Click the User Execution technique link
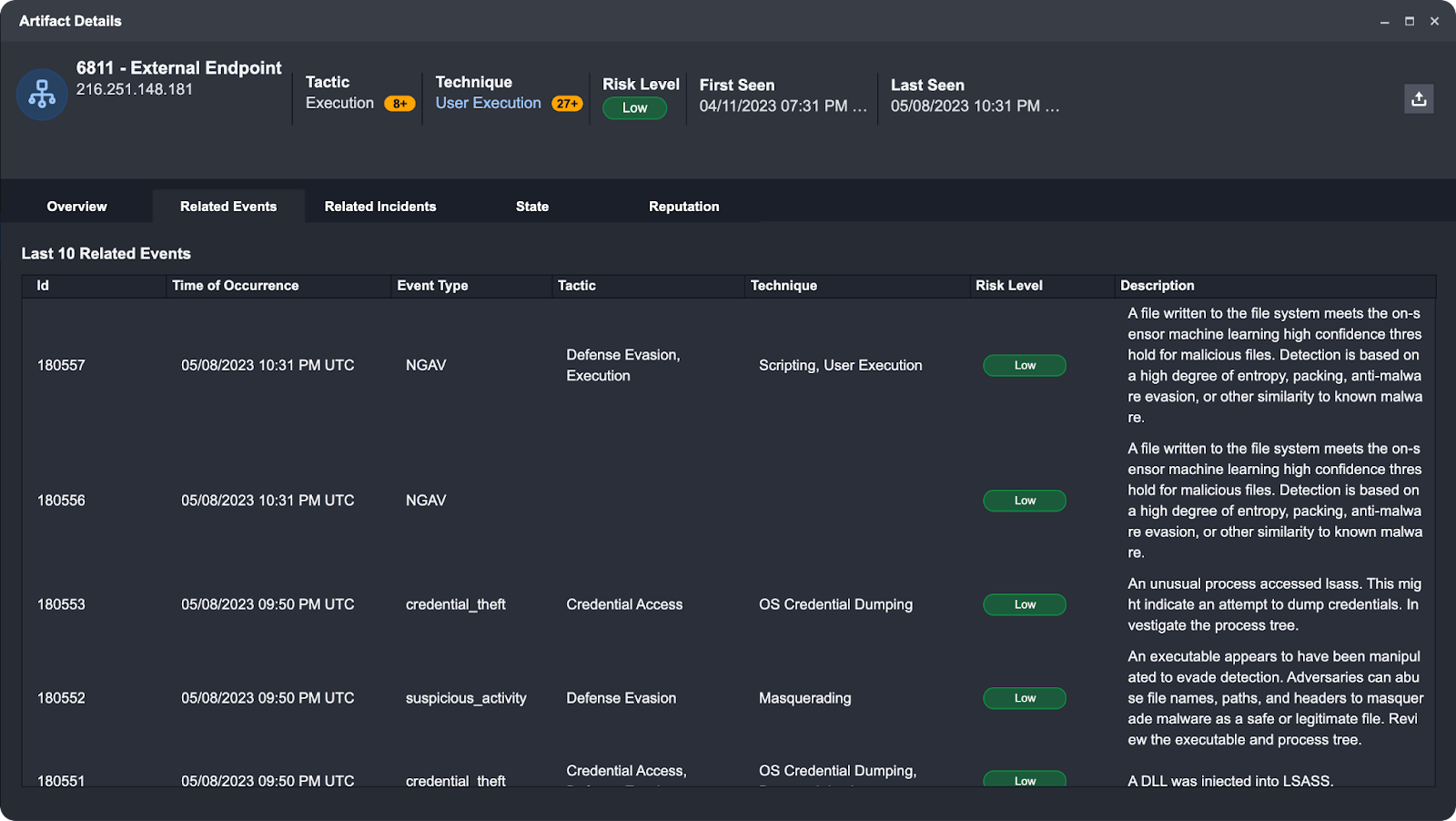 pos(488,103)
